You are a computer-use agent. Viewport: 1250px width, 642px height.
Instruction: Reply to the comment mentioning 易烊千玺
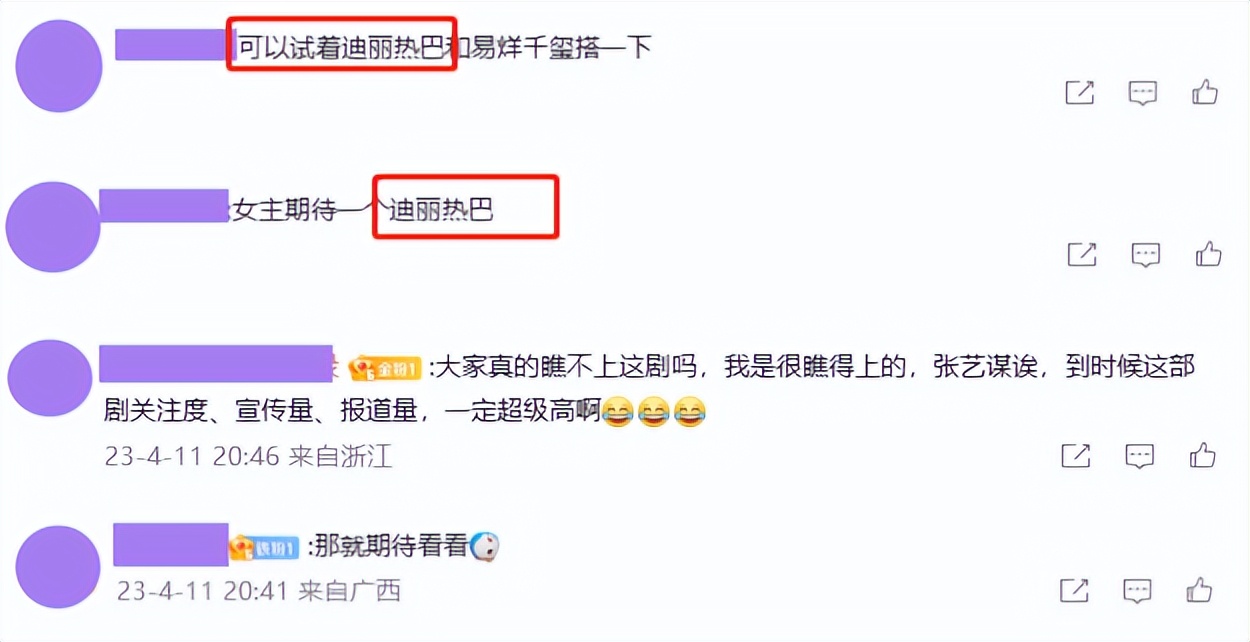click(x=1143, y=93)
